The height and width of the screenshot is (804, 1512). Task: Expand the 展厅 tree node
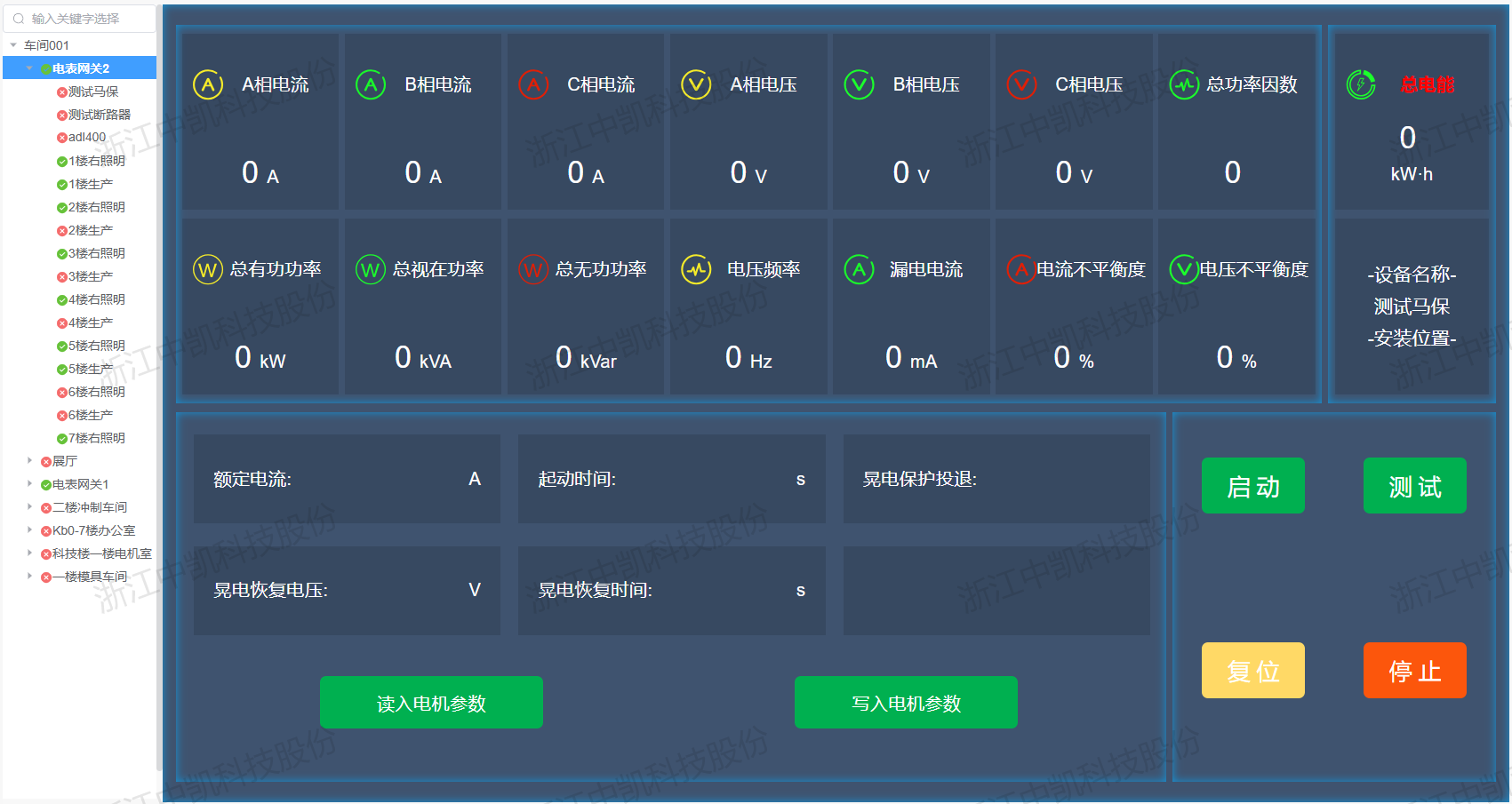click(x=29, y=461)
